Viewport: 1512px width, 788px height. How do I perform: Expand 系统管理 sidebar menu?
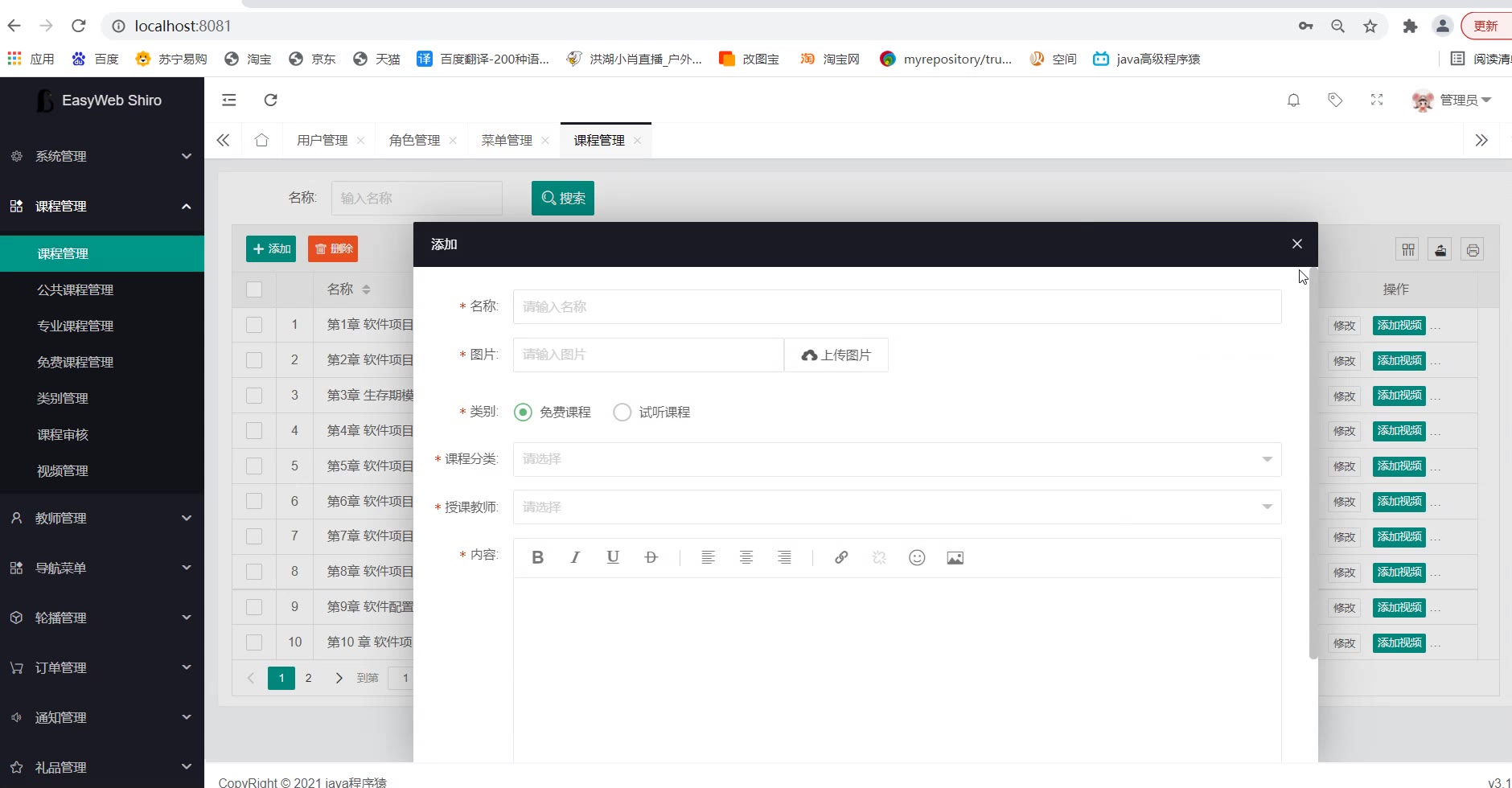point(101,156)
